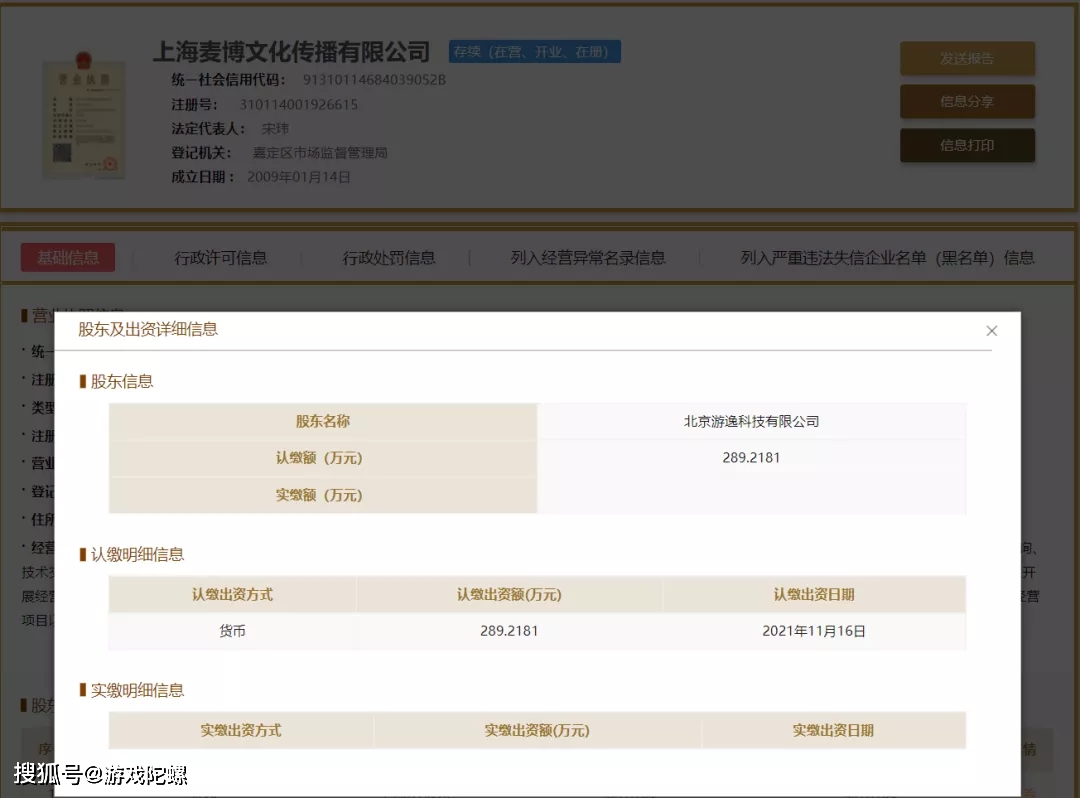The width and height of the screenshot is (1080, 798).
Task: Click the 股东信息 section heading
Action: (122, 381)
